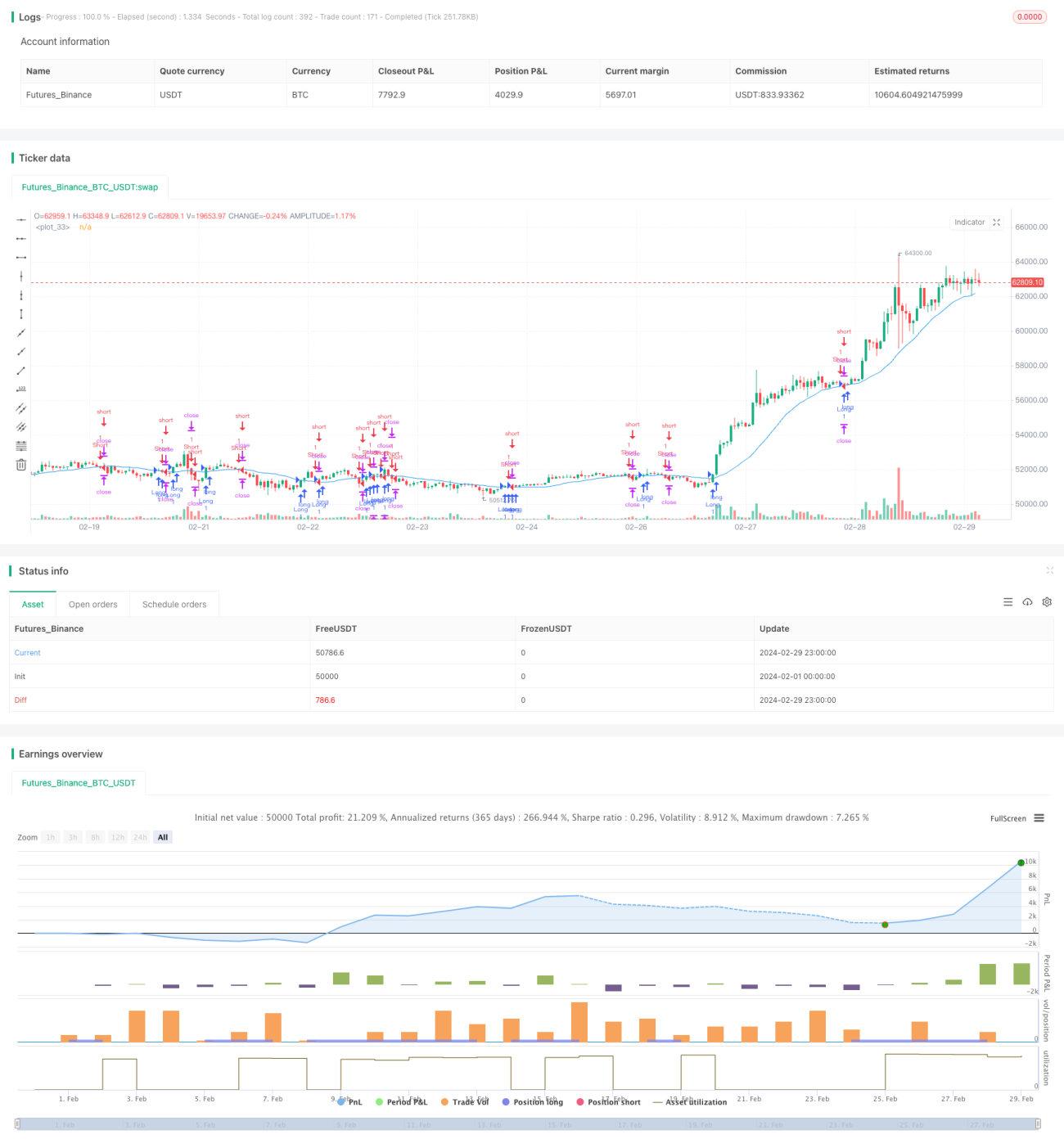Select the diagonal ray drawing tool
1064x1148 pixels.
(x=21, y=352)
